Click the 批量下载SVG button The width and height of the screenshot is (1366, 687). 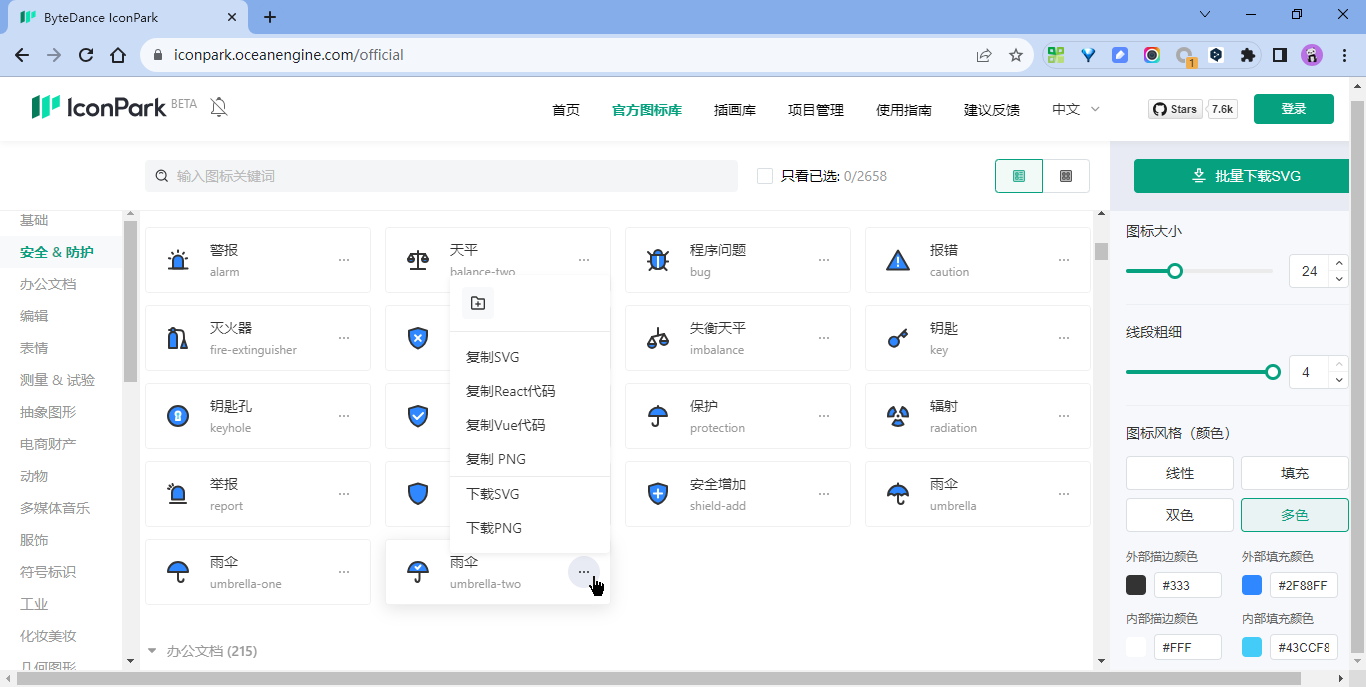1241,176
